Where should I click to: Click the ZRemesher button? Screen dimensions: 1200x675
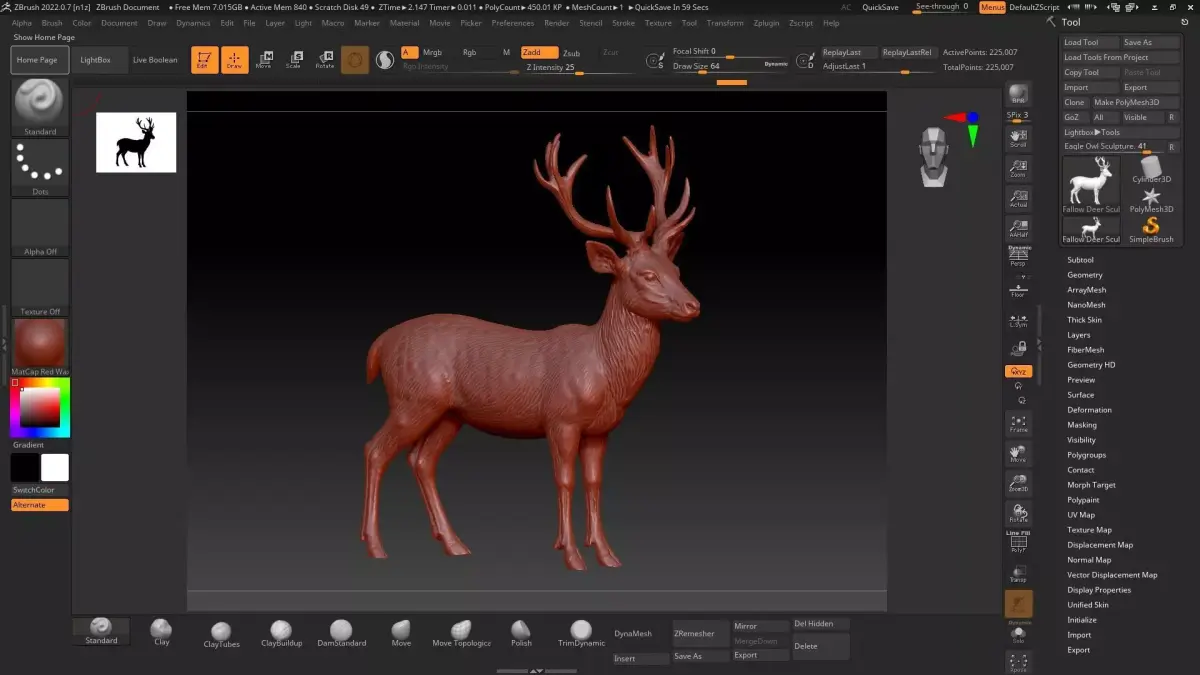tap(700, 633)
